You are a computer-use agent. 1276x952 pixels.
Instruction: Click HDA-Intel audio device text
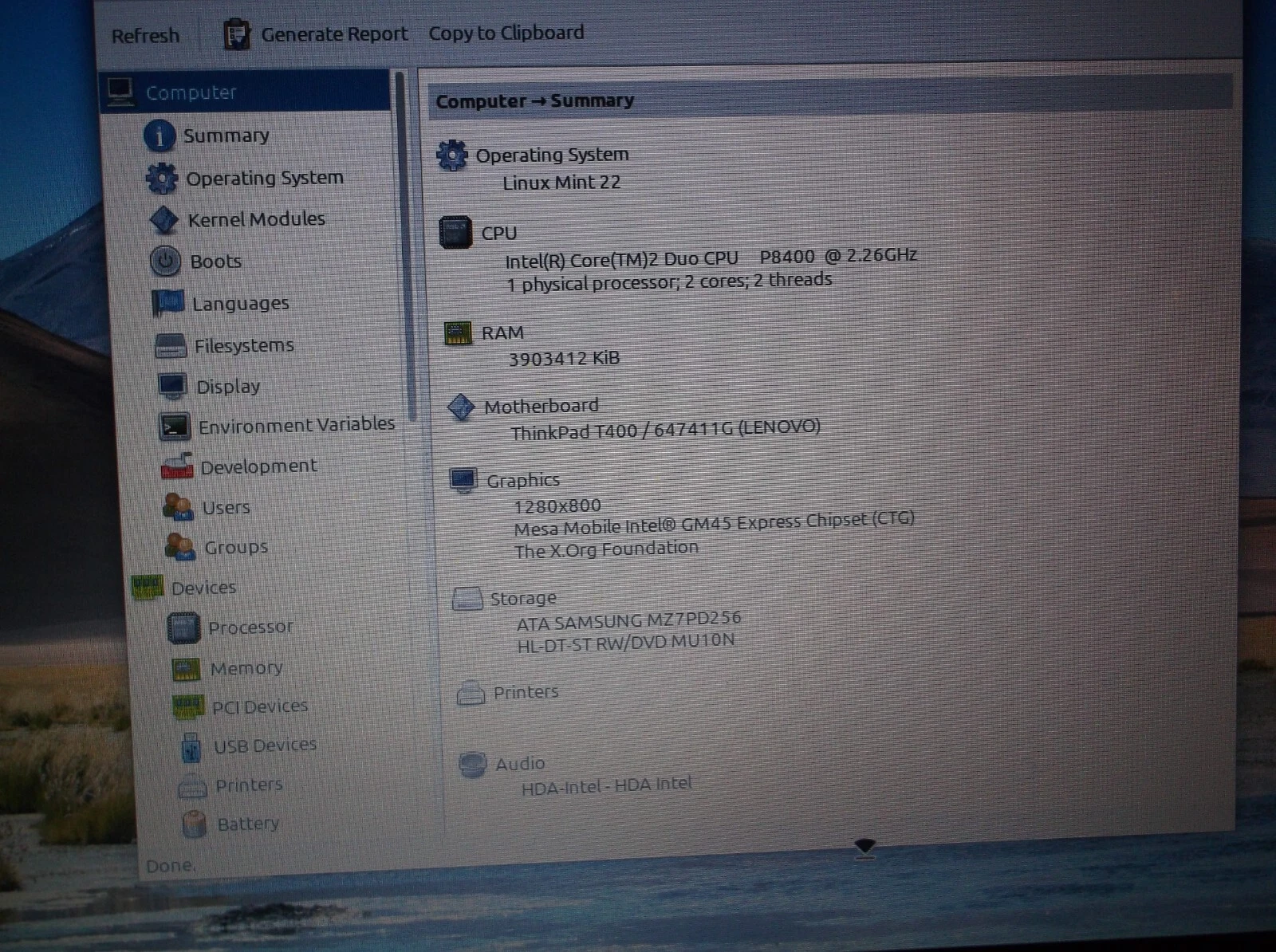[x=606, y=785]
